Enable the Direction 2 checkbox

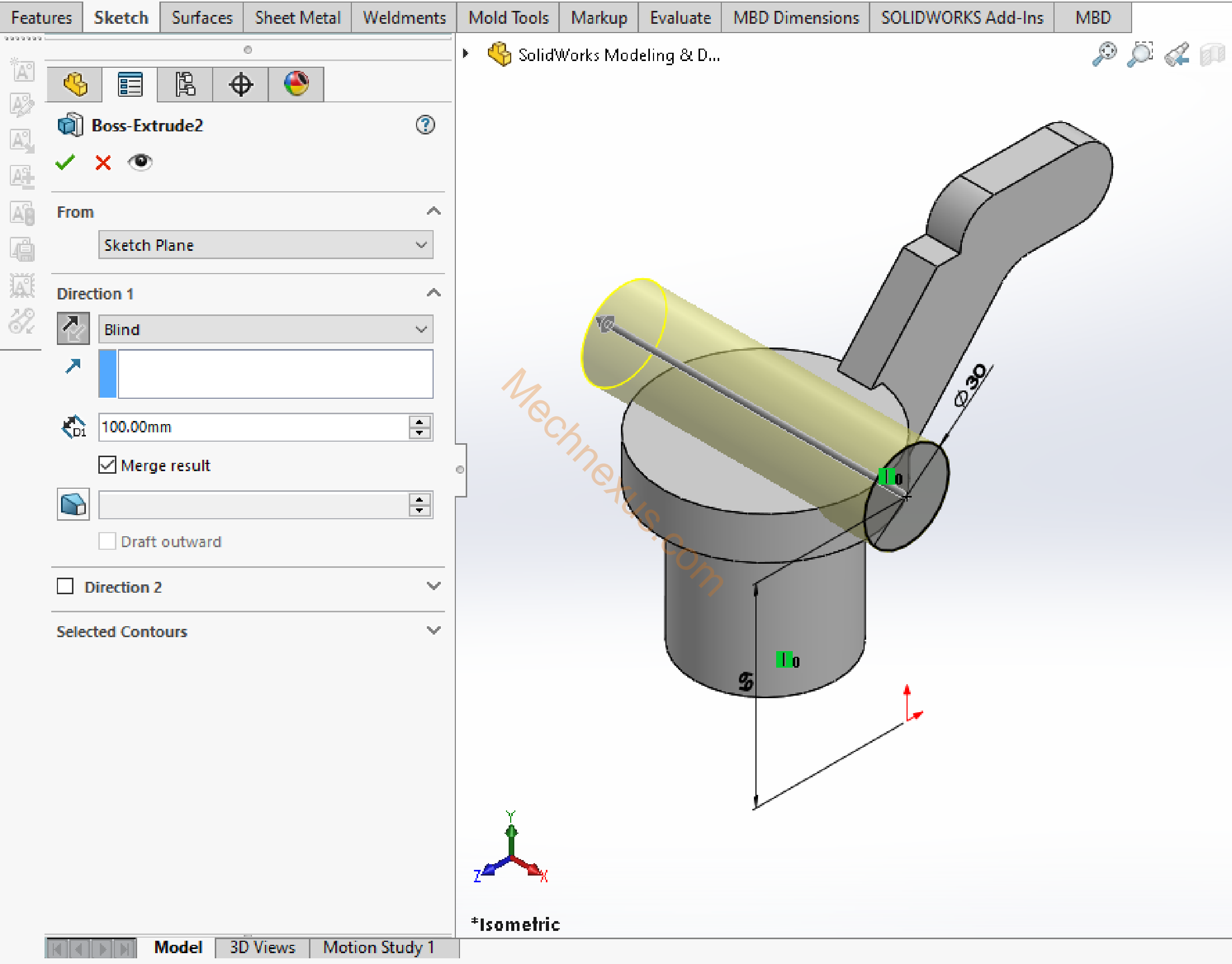pyautogui.click(x=65, y=586)
